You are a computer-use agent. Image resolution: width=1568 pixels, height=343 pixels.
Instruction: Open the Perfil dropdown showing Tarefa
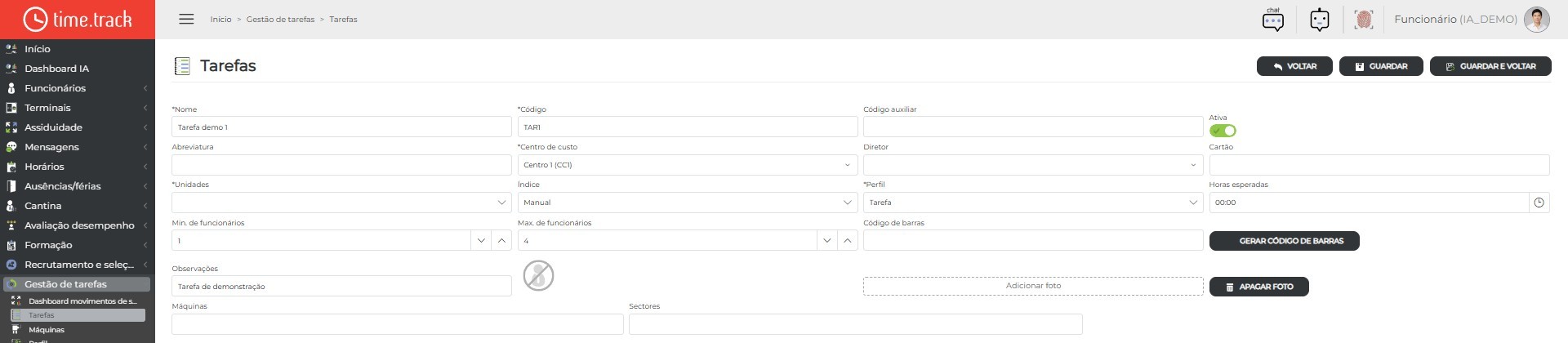[x=1033, y=203]
